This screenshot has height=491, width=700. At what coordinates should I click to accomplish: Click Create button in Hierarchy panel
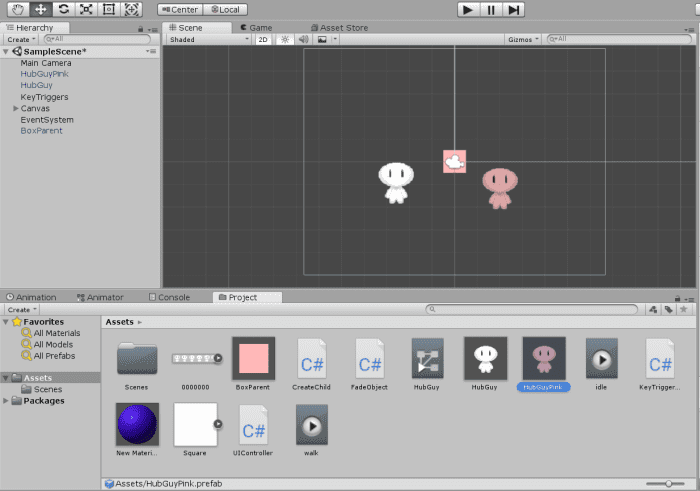click(20, 40)
